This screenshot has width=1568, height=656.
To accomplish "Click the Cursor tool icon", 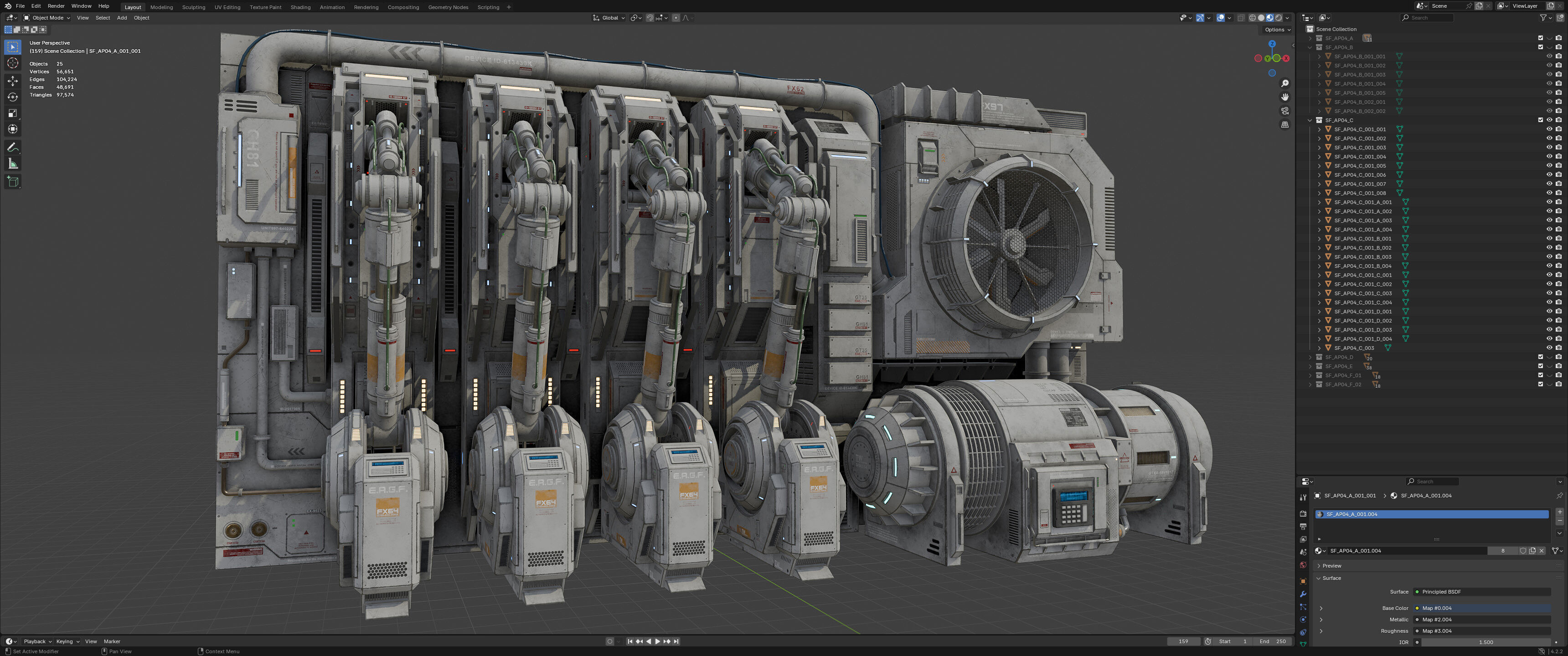I will (x=13, y=63).
